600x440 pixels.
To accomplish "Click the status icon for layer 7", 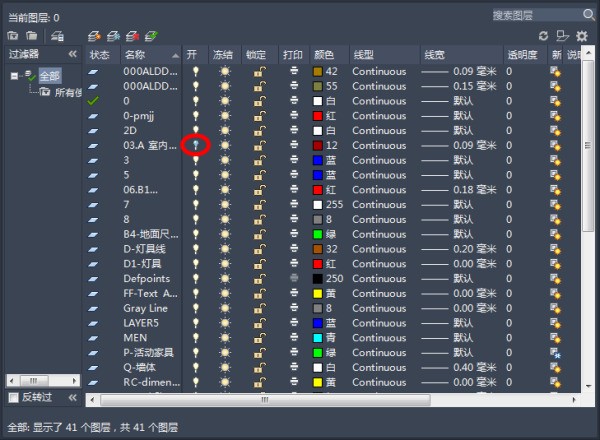I will click(x=93, y=205).
